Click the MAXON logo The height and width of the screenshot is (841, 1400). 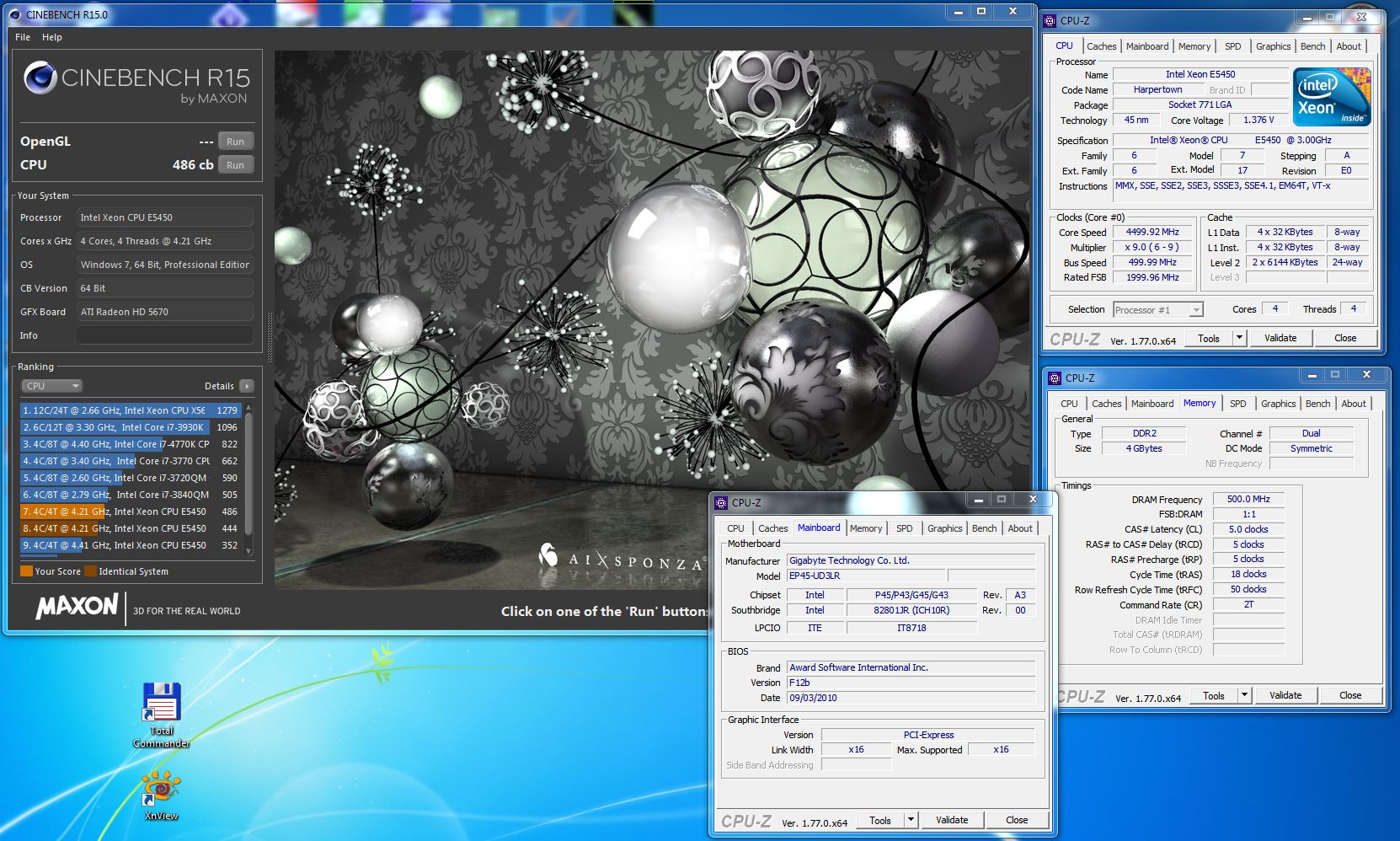click(77, 607)
